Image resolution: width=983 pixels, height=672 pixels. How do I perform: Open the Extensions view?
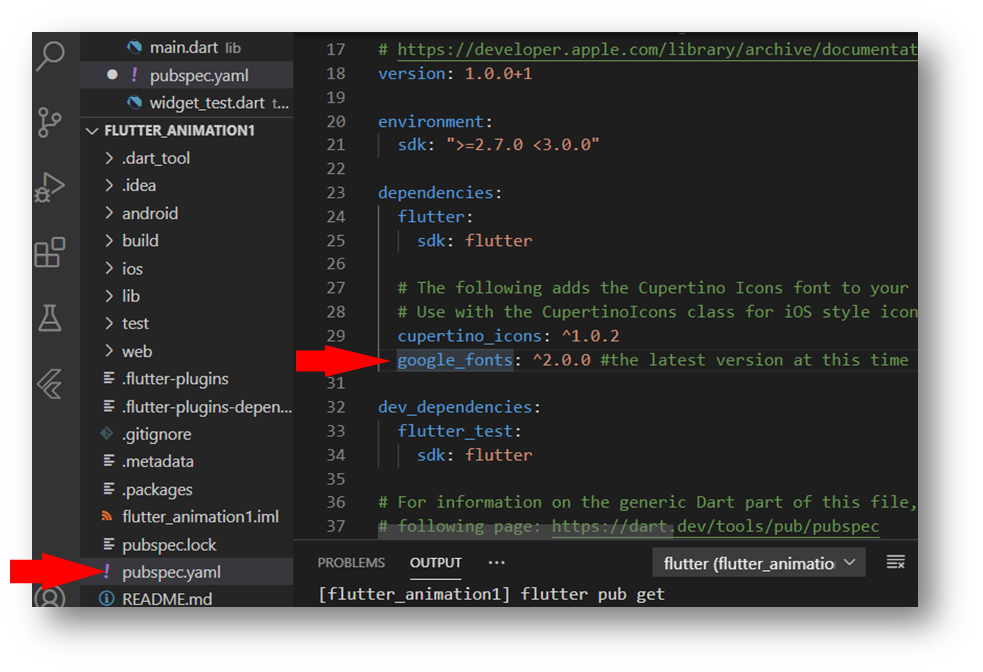click(50, 253)
